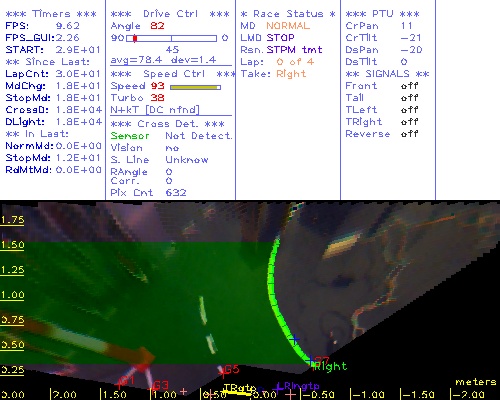Viewport: 500px width, 400px height.
Task: Click the red G5 marker cross
Action: [x=223, y=373]
